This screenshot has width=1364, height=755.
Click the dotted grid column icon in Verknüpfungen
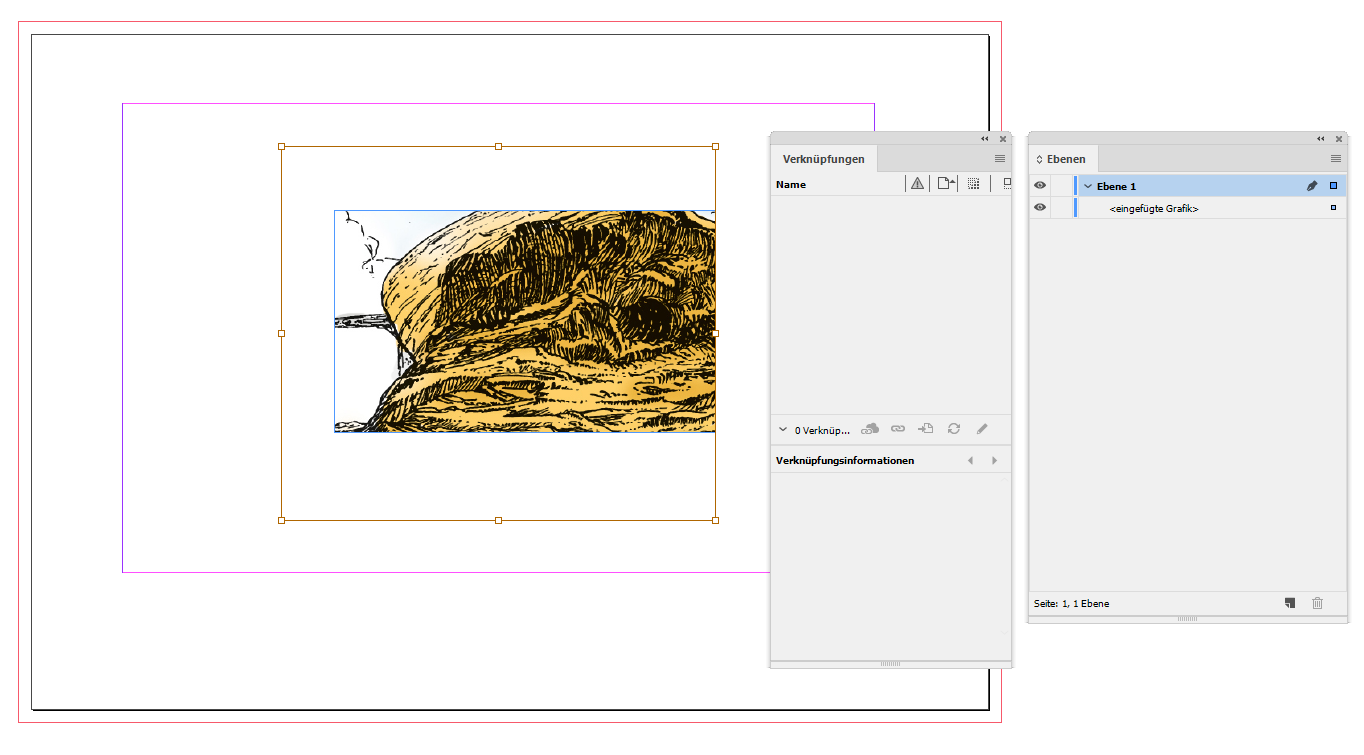coord(974,184)
